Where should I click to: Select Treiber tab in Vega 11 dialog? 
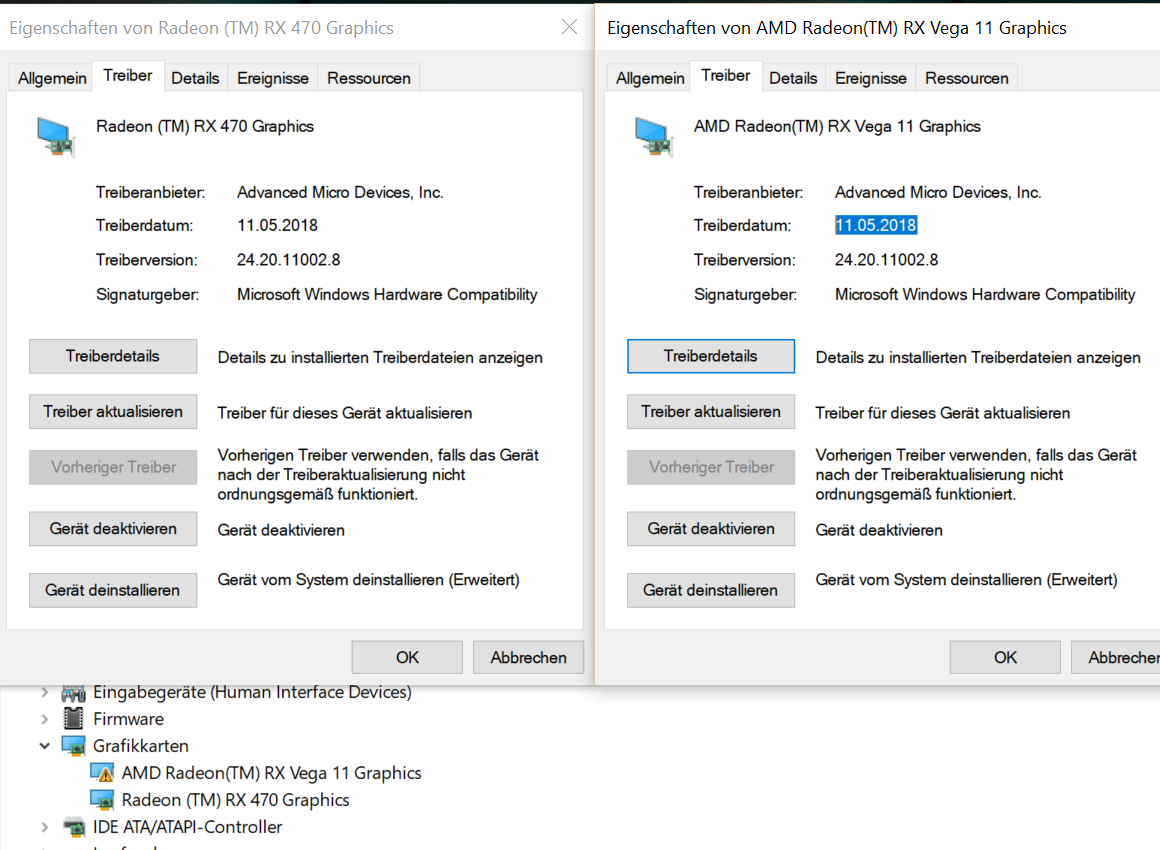(x=725, y=75)
